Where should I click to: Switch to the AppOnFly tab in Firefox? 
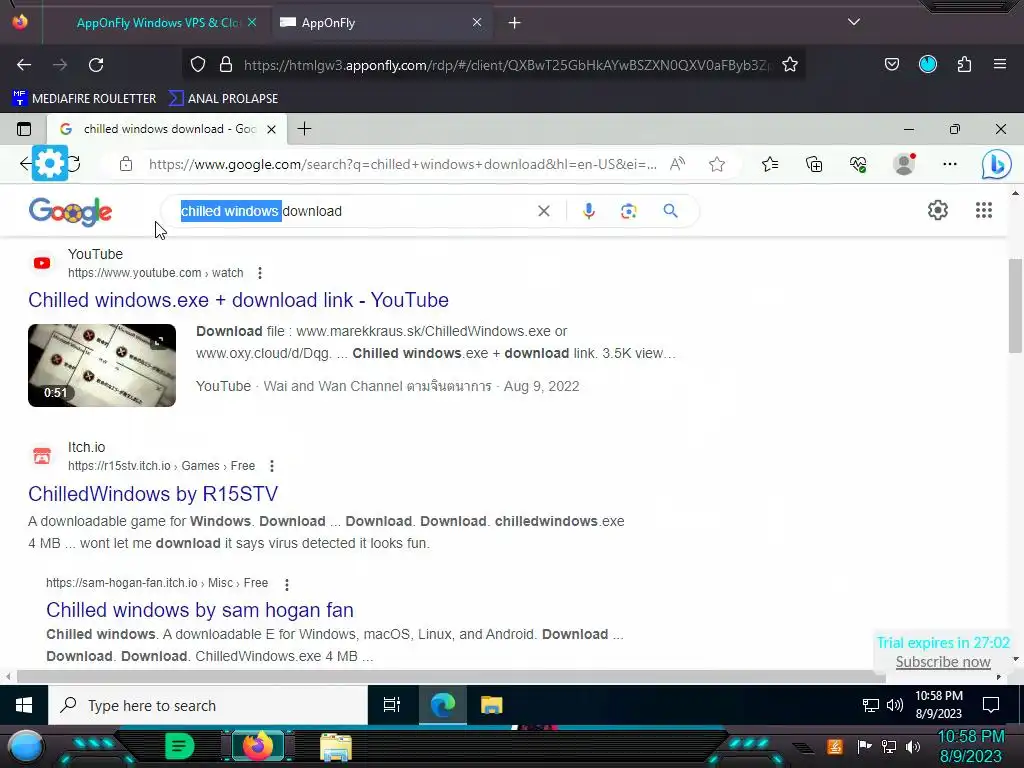(380, 23)
